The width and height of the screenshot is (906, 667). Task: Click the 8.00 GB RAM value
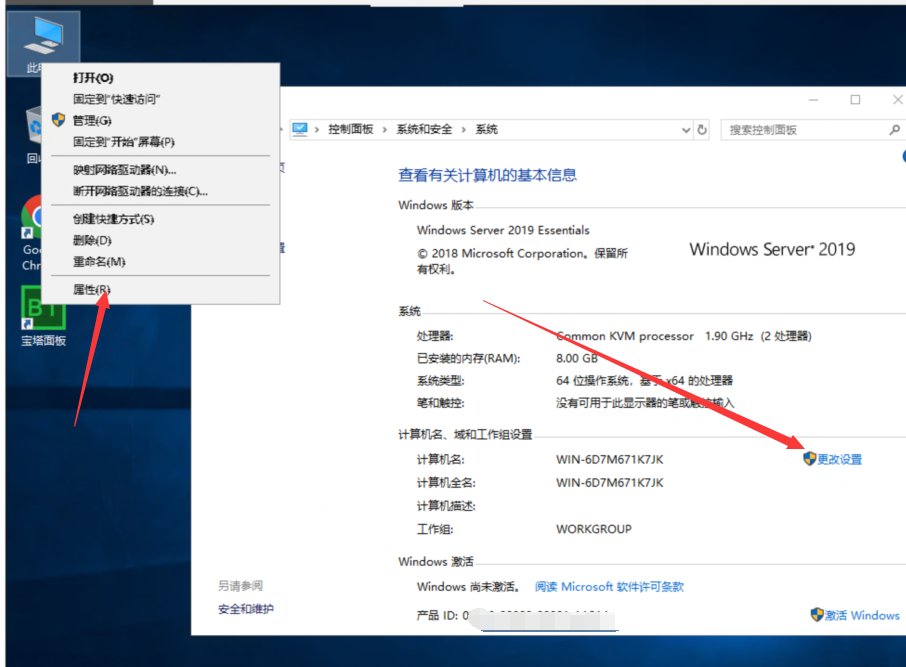click(577, 358)
